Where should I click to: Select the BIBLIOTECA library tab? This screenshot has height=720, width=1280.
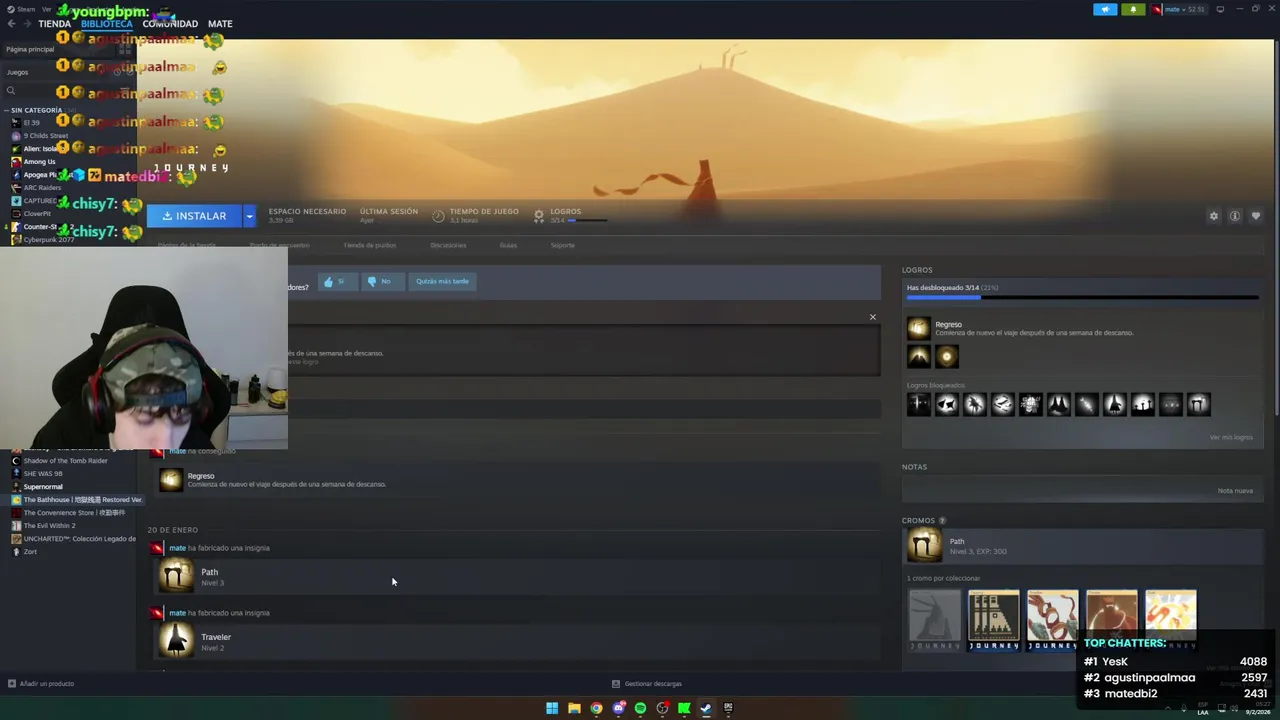(x=106, y=24)
